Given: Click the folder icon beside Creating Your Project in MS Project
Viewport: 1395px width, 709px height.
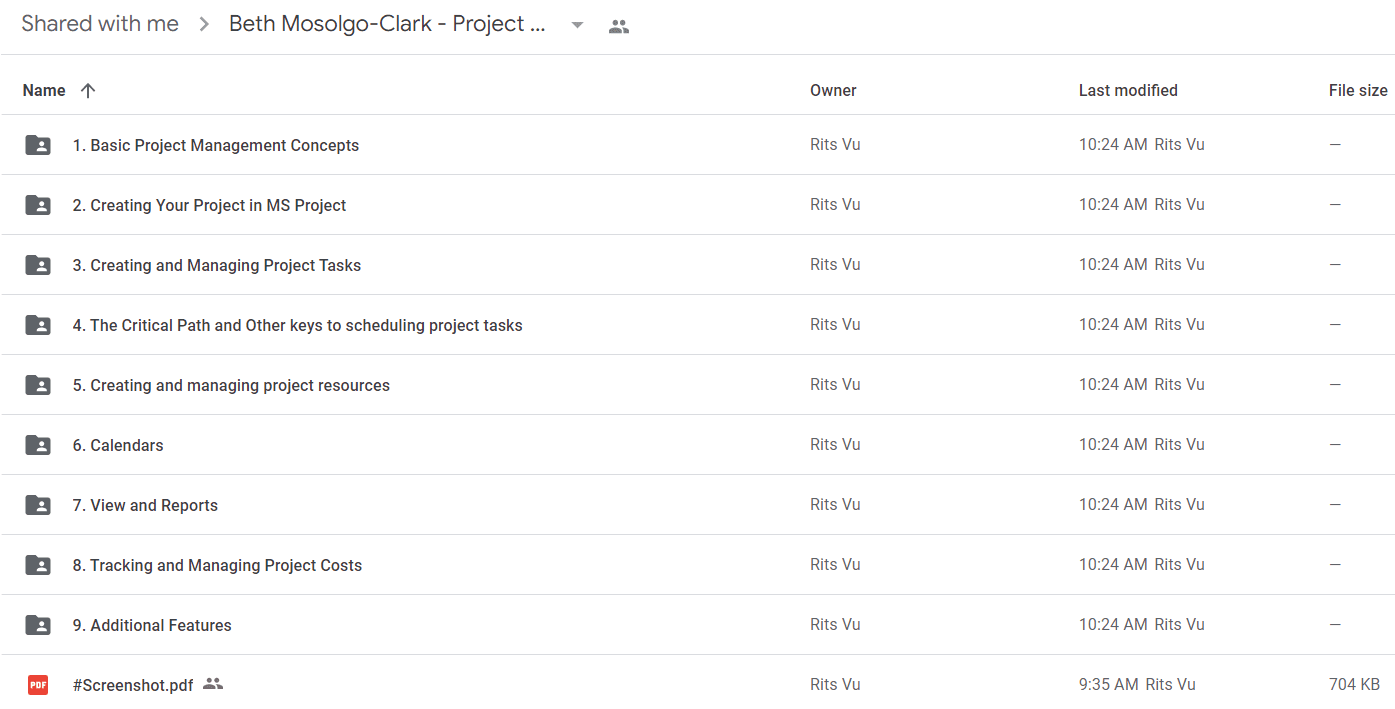Looking at the screenshot, I should click(38, 205).
